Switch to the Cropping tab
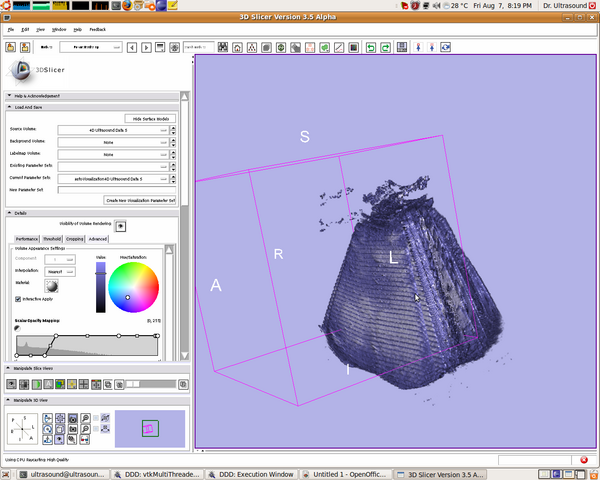This screenshot has width=600, height=480. [x=74, y=239]
